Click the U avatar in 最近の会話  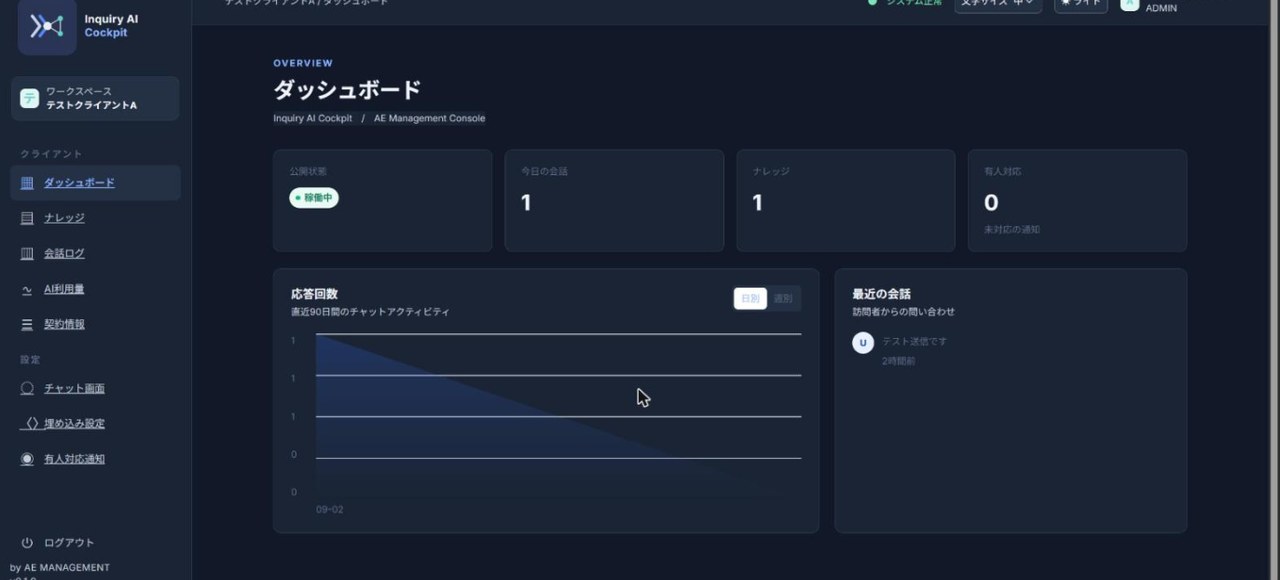point(863,343)
